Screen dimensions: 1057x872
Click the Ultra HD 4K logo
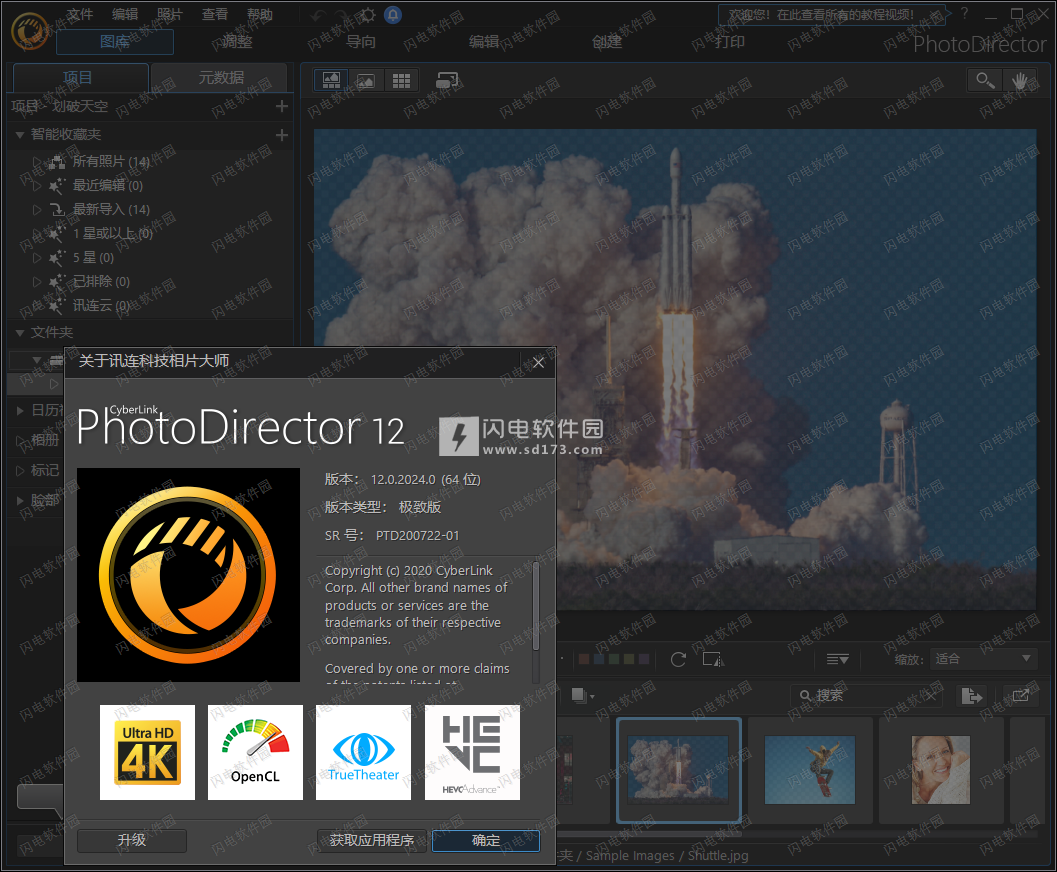(147, 753)
